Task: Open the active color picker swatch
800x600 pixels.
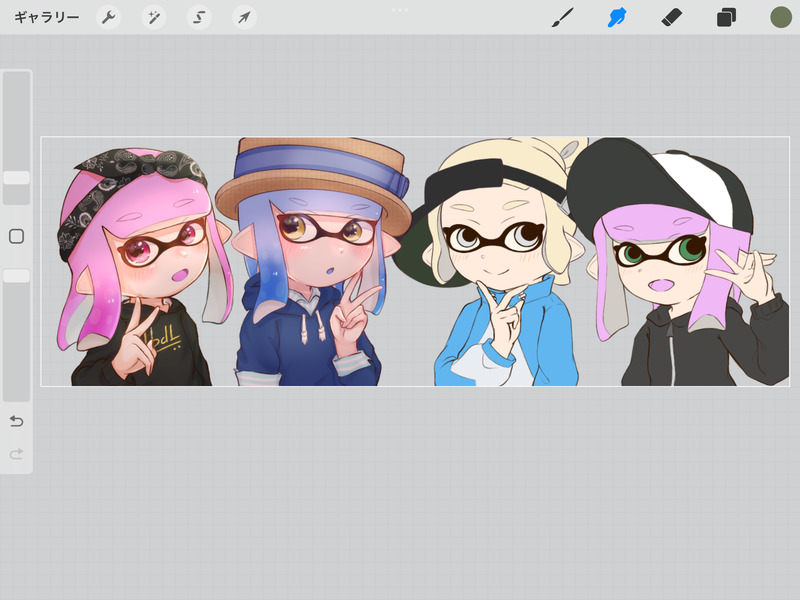Action: click(781, 17)
